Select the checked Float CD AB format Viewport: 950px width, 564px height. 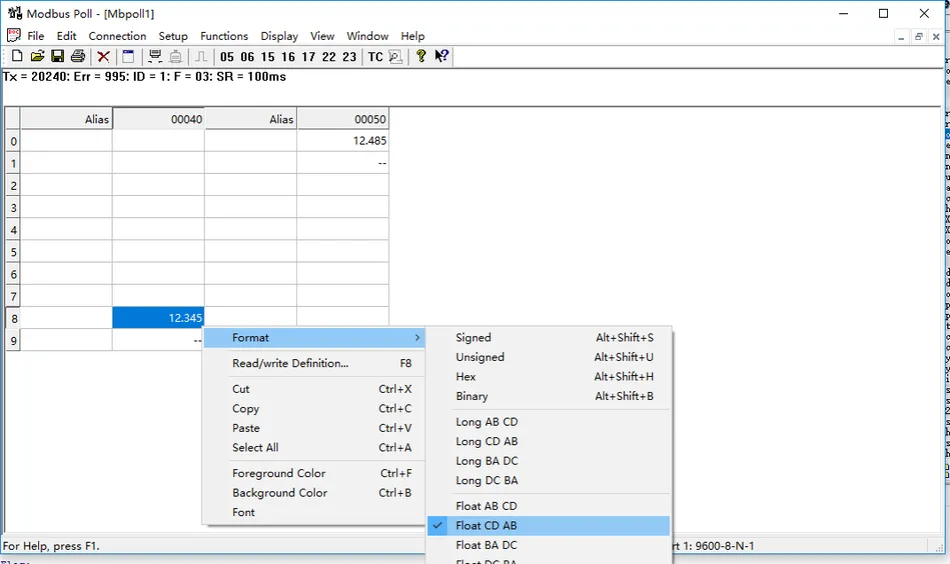486,526
